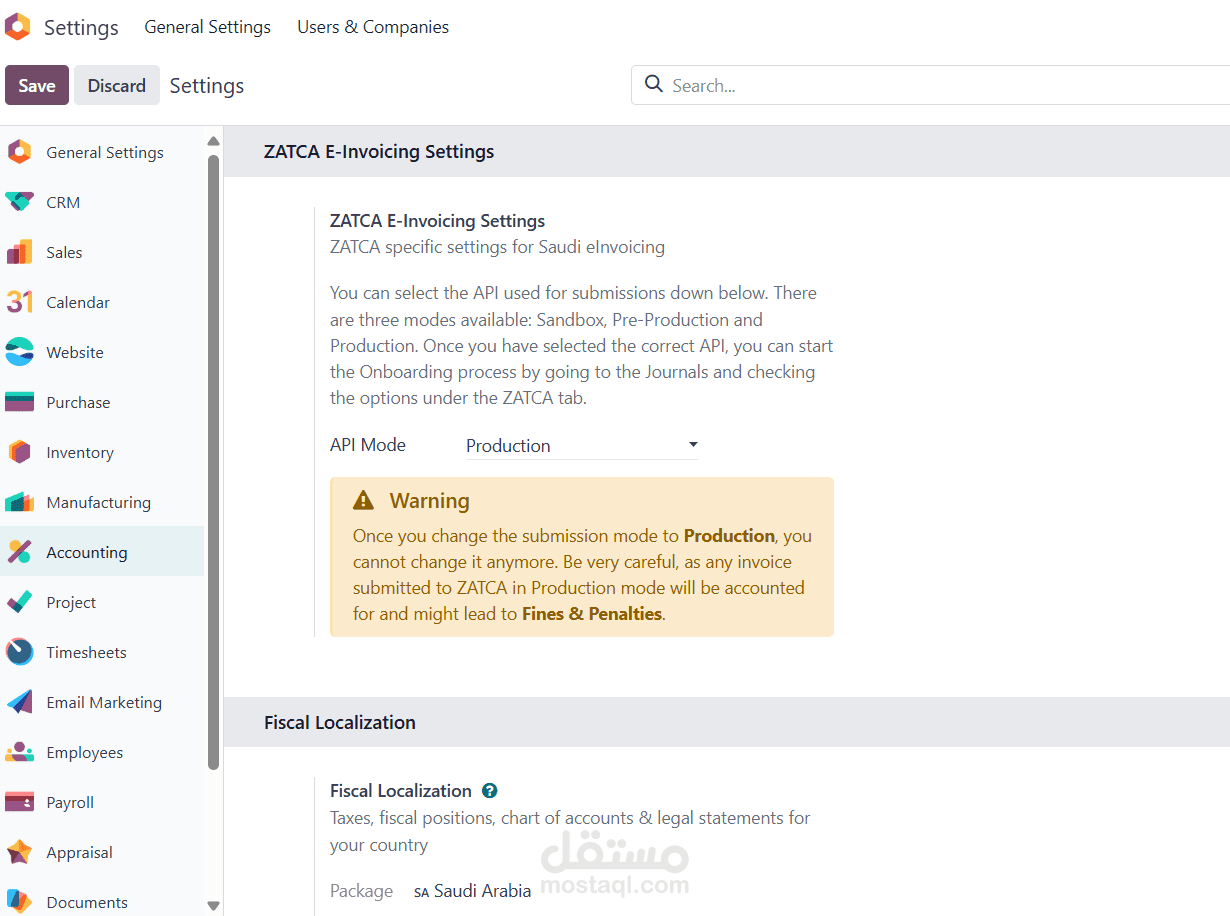Click the search magnifier icon
Viewport: 1230px width, 916px height.
pyautogui.click(x=654, y=84)
